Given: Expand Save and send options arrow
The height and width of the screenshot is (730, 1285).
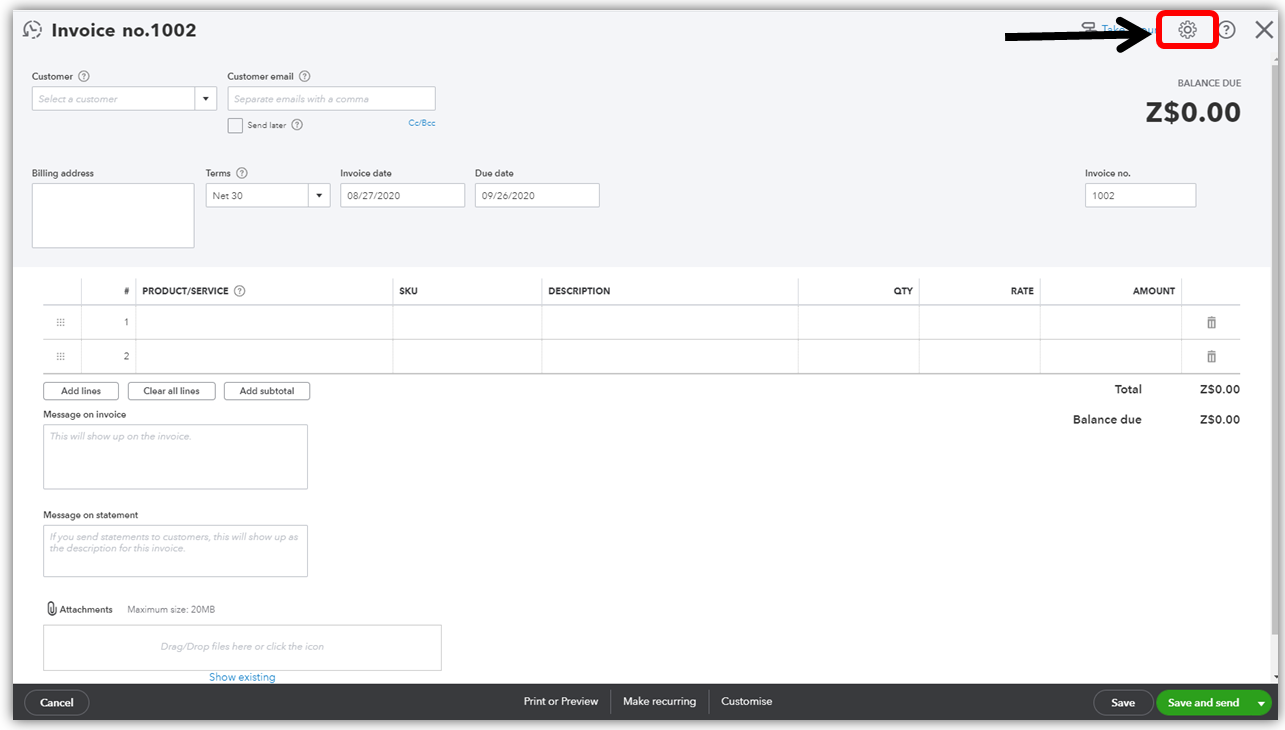Looking at the screenshot, I should (x=1261, y=703).
